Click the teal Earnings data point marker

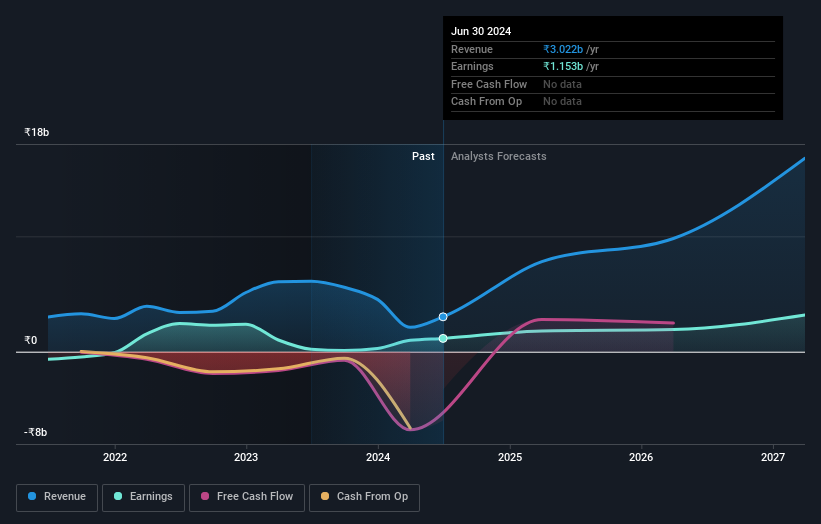443,338
